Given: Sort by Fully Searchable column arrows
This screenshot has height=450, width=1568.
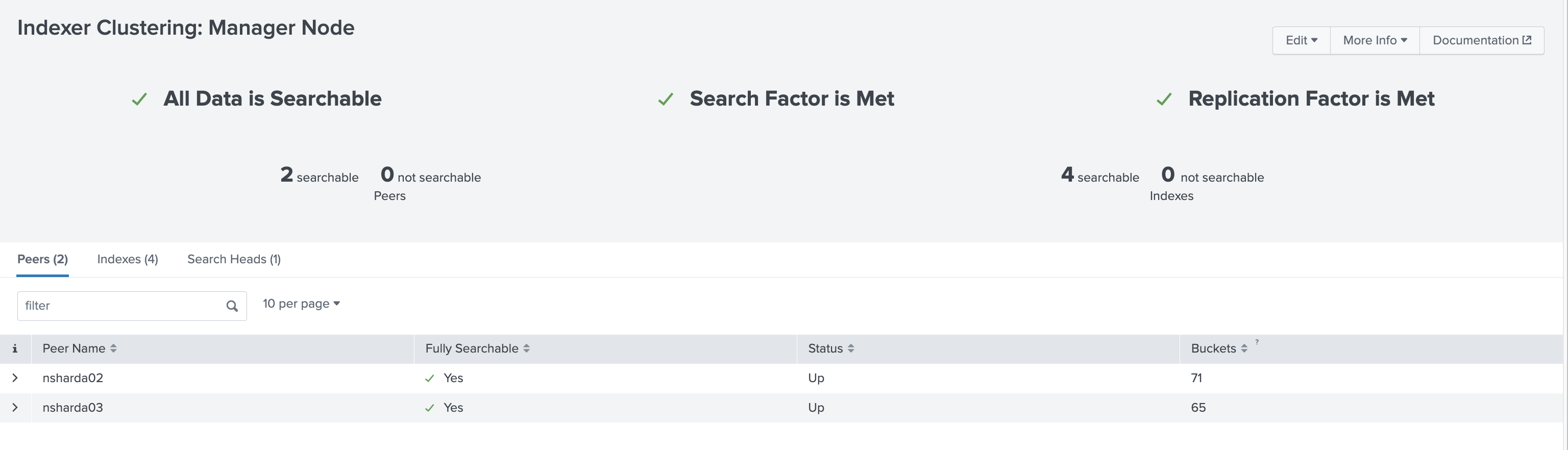Looking at the screenshot, I should [x=527, y=348].
